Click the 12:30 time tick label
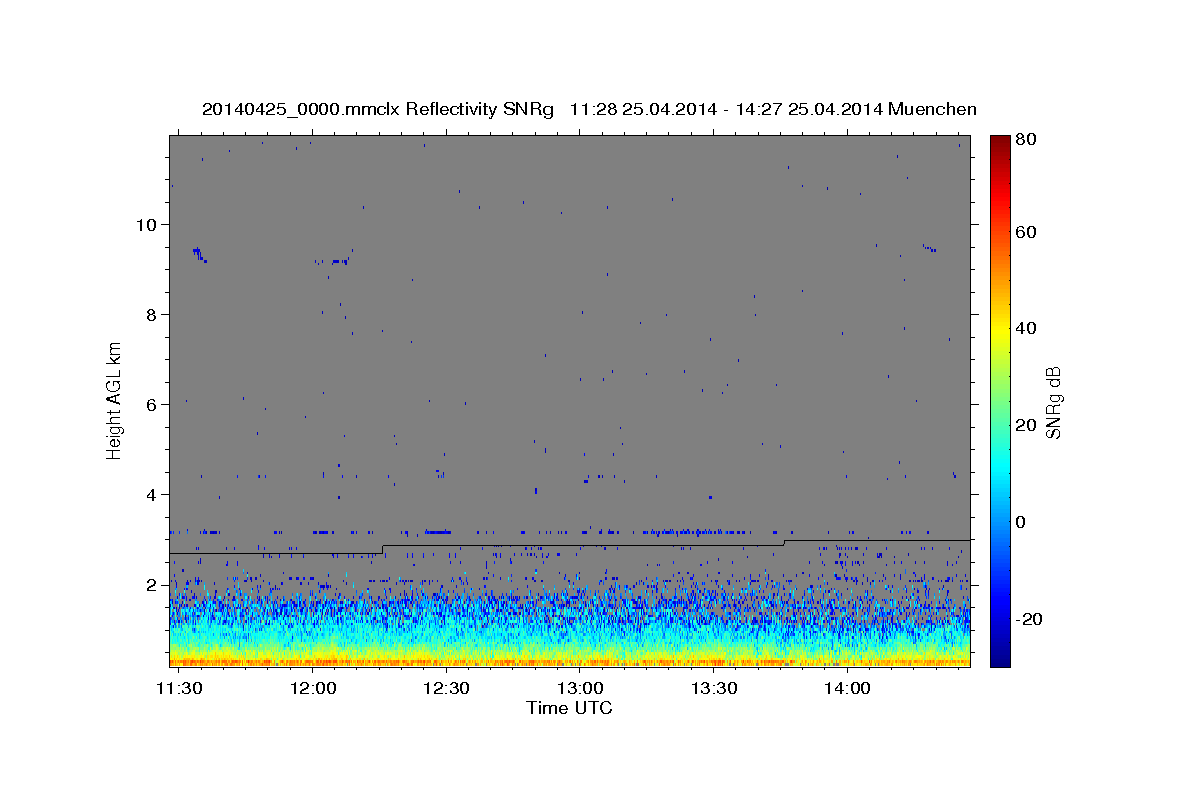 click(447, 689)
